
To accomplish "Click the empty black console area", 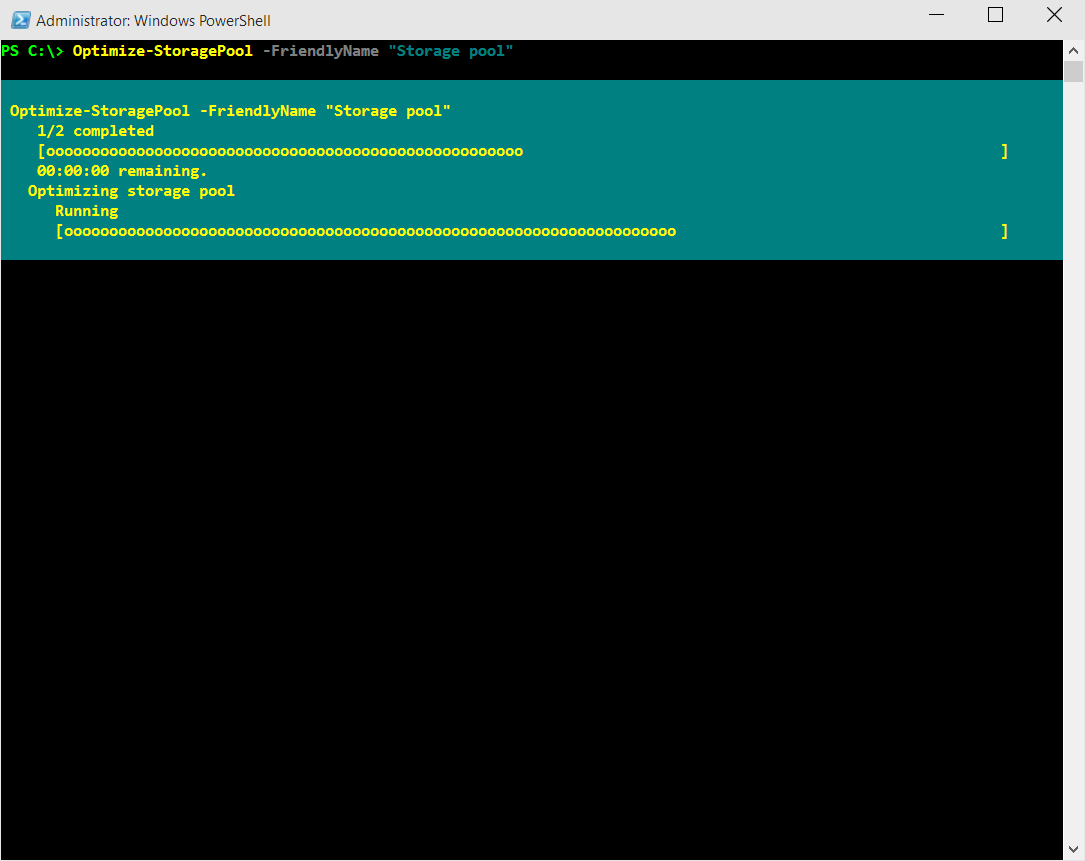I will (531, 554).
